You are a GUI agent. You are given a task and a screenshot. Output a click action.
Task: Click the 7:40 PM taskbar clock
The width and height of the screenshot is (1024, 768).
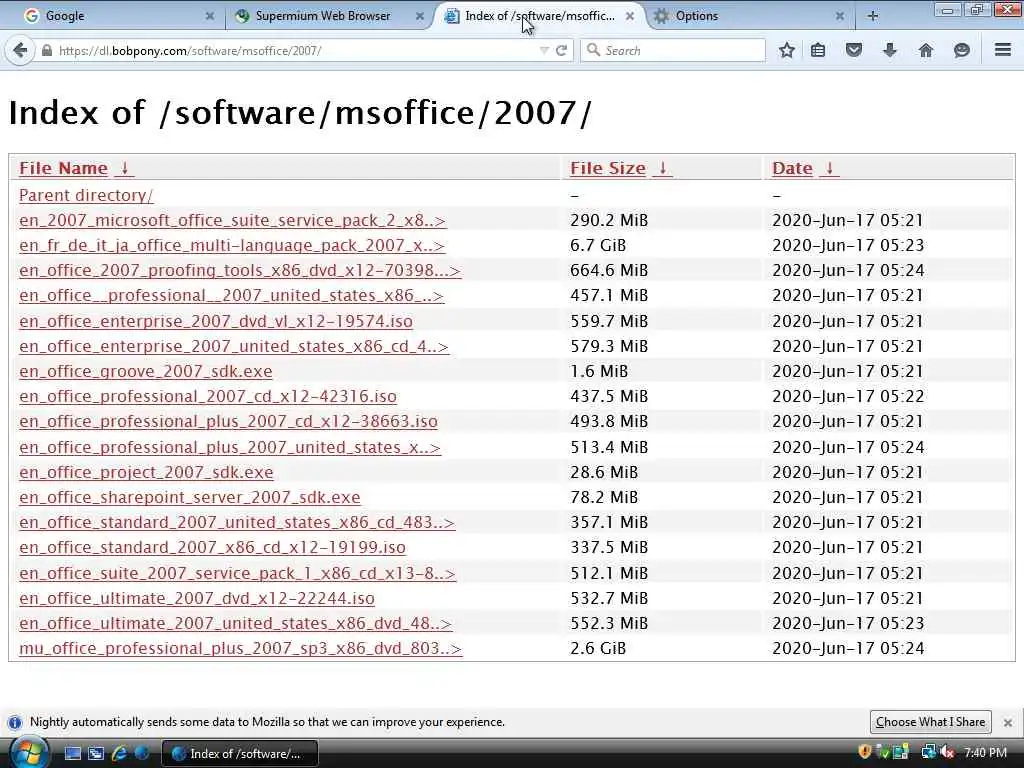pos(985,753)
